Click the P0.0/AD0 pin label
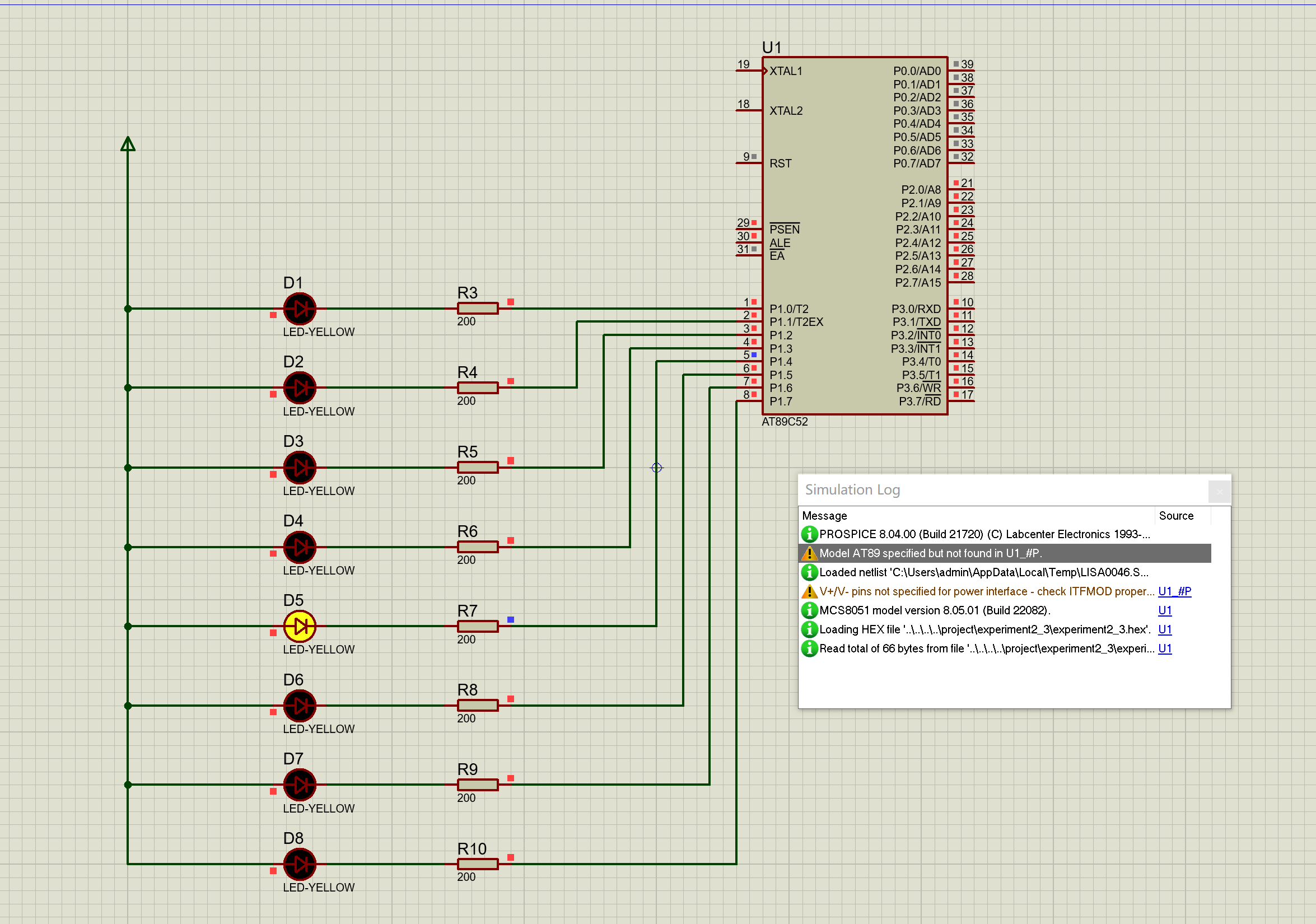Screen dimensions: 1316x924 [917, 71]
